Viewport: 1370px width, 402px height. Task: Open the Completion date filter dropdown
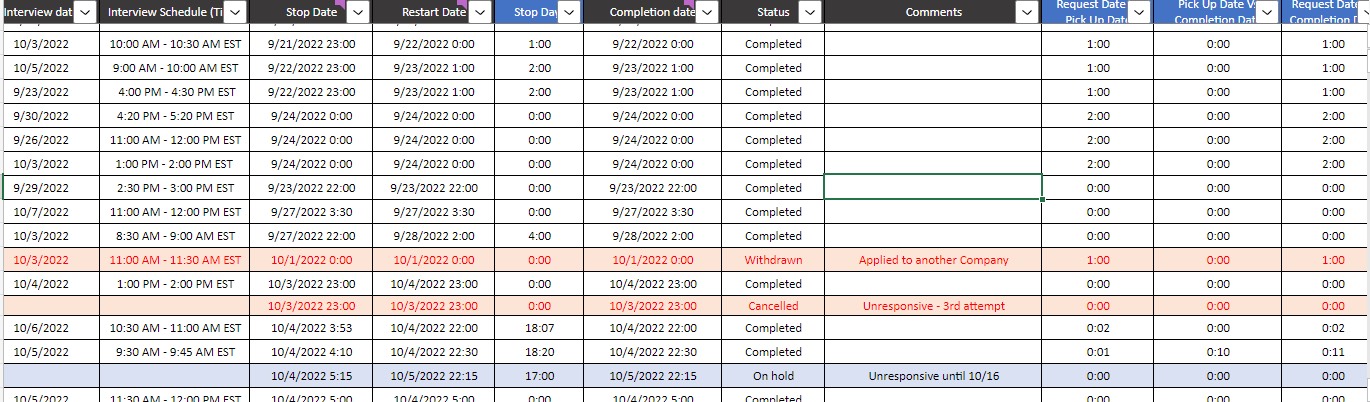coord(707,12)
